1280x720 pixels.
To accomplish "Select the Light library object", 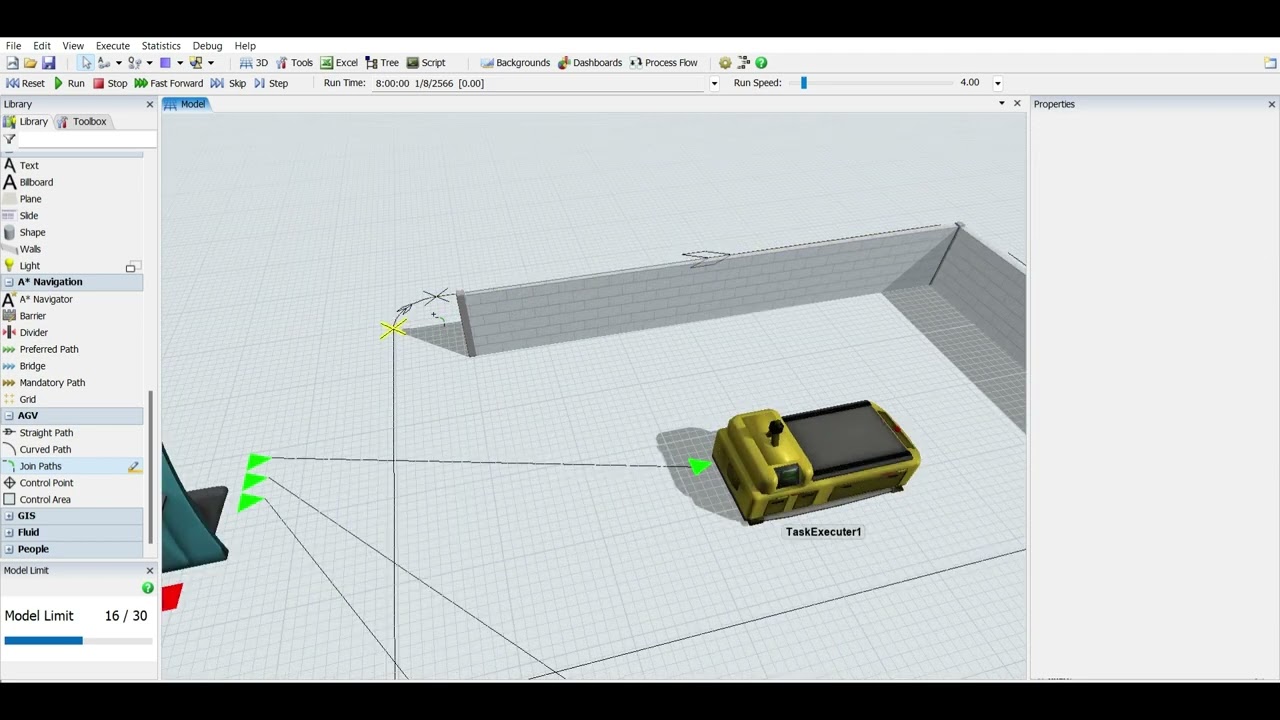I will click(30, 266).
